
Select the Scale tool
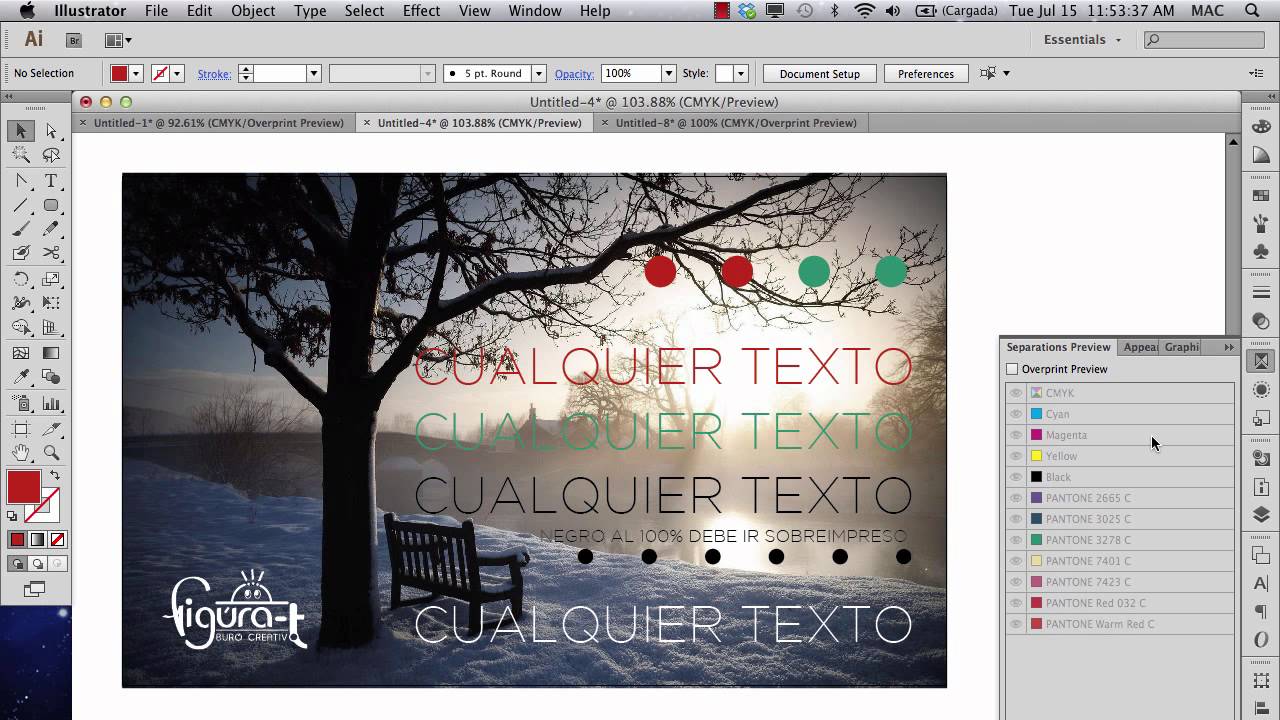(51, 279)
